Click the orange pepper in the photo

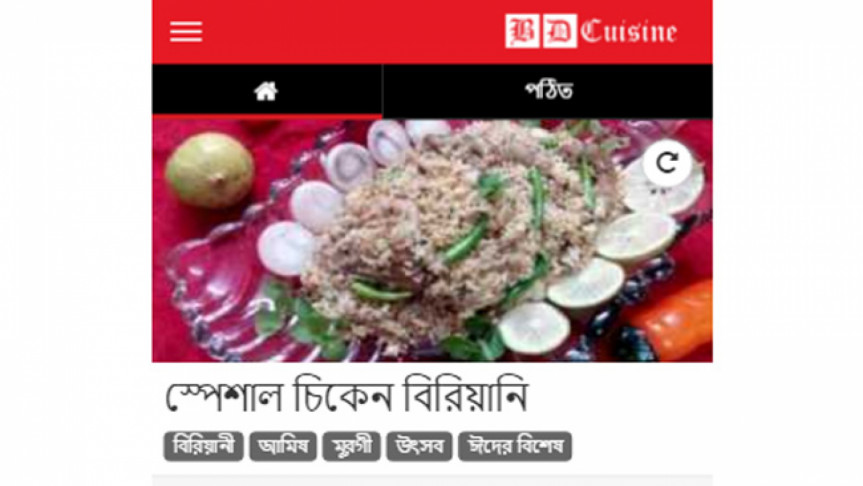(x=671, y=320)
